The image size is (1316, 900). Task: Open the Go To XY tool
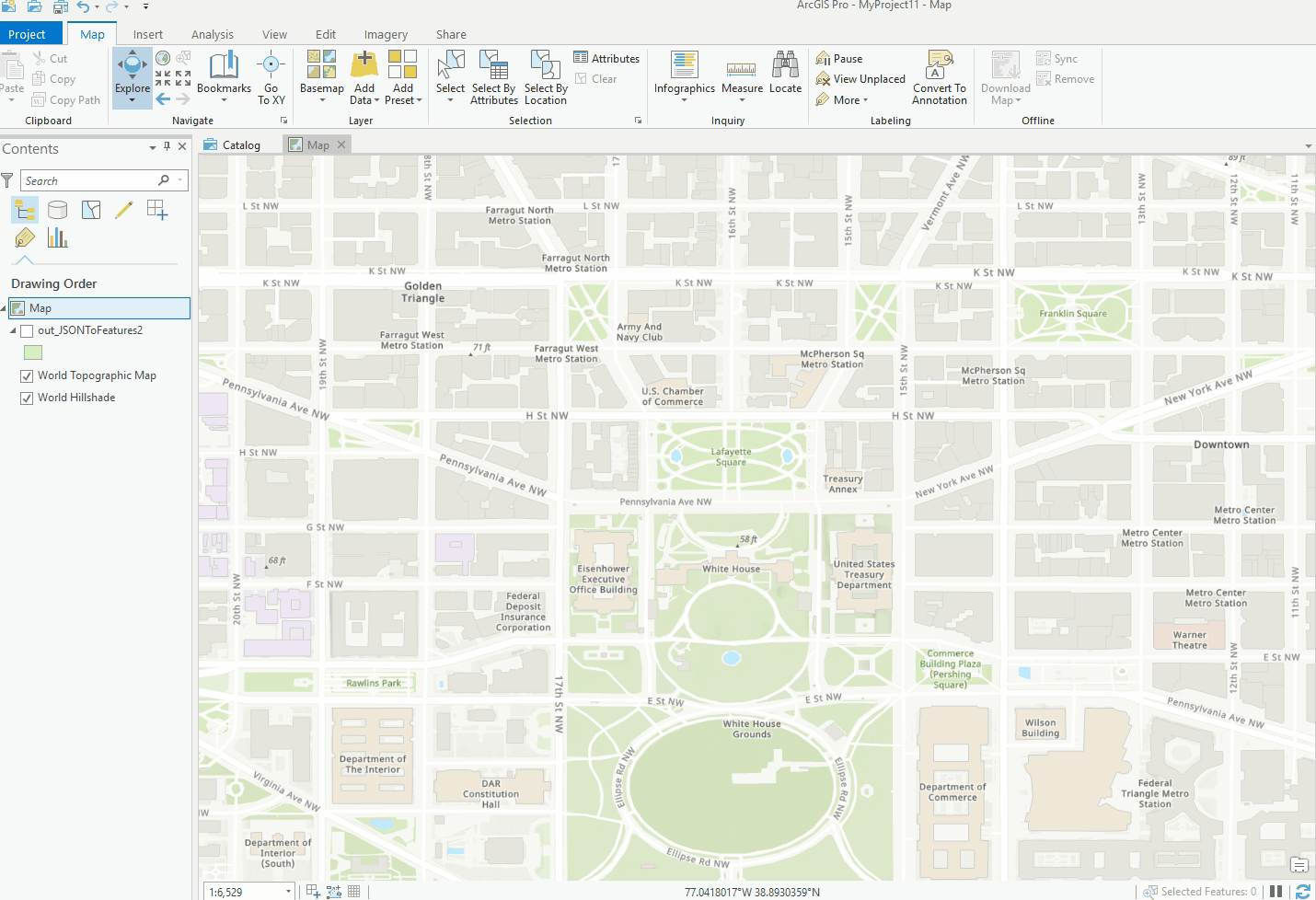271,78
